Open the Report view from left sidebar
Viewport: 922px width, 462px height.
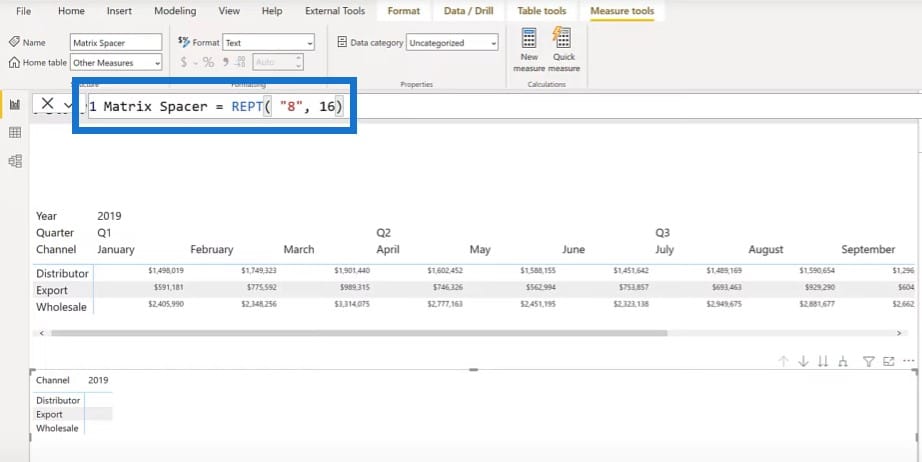pyautogui.click(x=15, y=105)
